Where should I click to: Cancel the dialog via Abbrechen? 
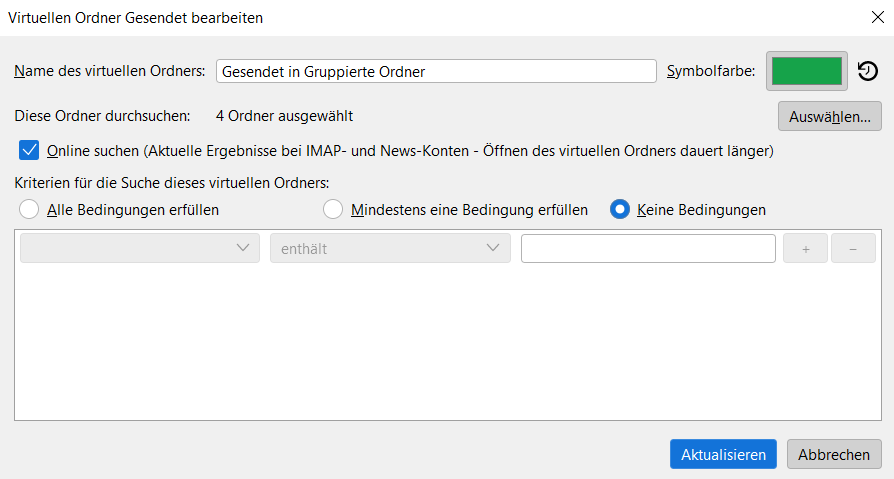click(834, 454)
